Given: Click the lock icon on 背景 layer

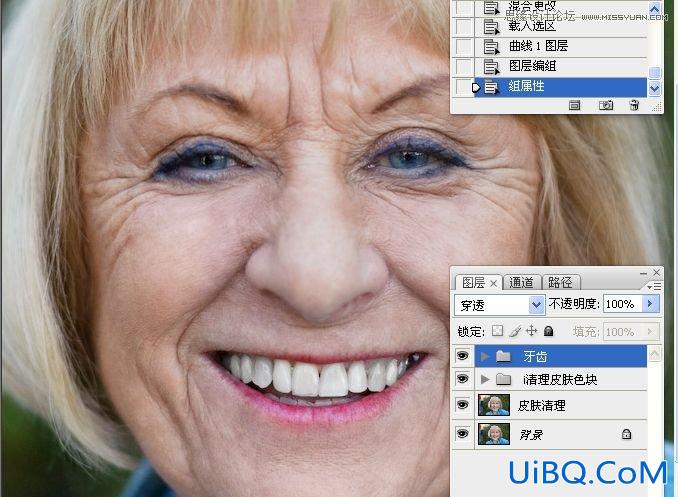Looking at the screenshot, I should click(626, 434).
